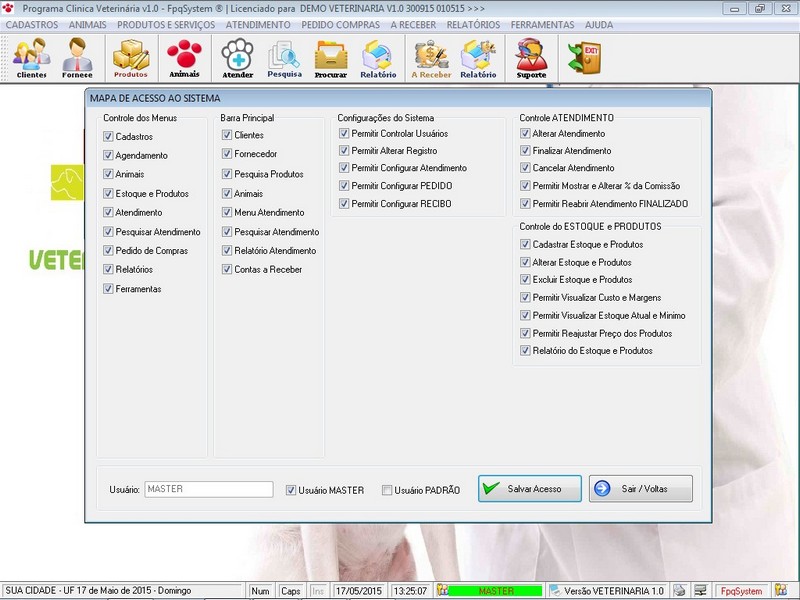
Task: Toggle Permitir Reabrir Atendimento FINALIZADO
Action: pos(525,204)
